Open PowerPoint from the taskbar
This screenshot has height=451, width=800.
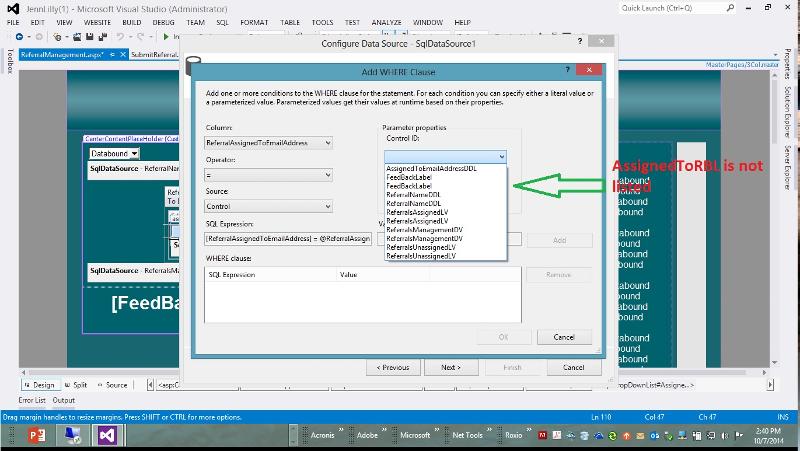tap(37, 435)
